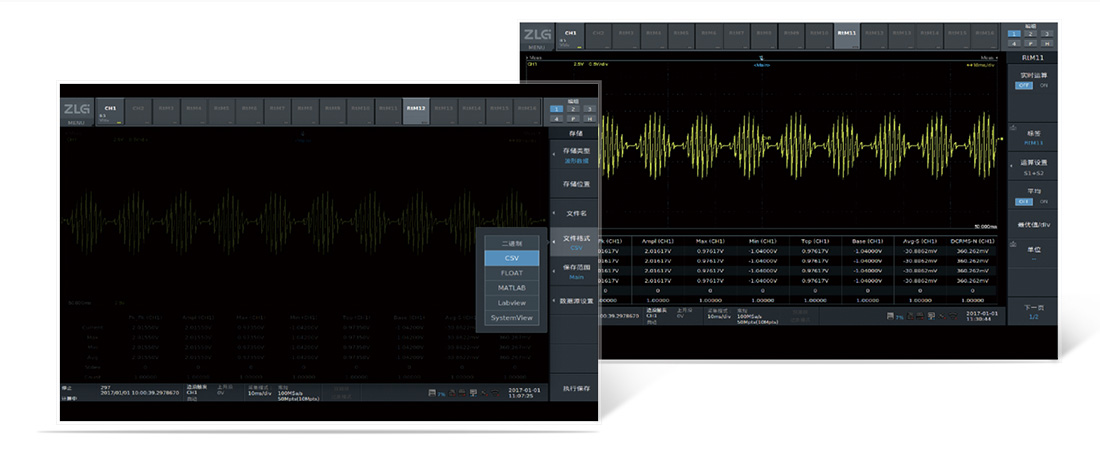Click the ZLG MENU logo in the left window

(77, 113)
